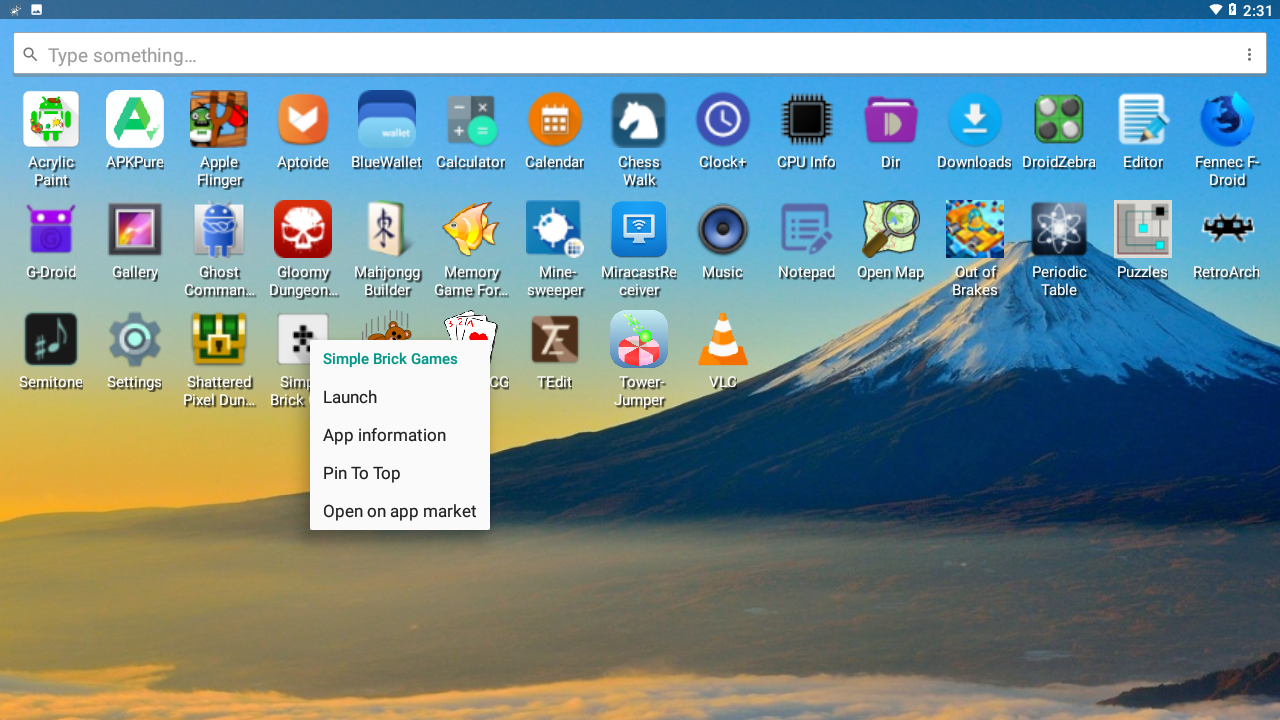Open the Open Map app

click(891, 230)
